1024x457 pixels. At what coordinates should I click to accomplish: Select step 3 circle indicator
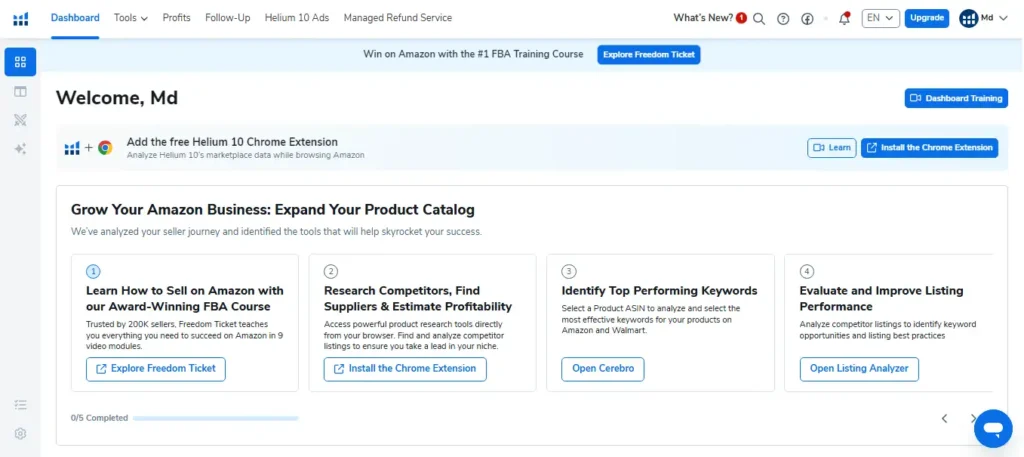(569, 271)
